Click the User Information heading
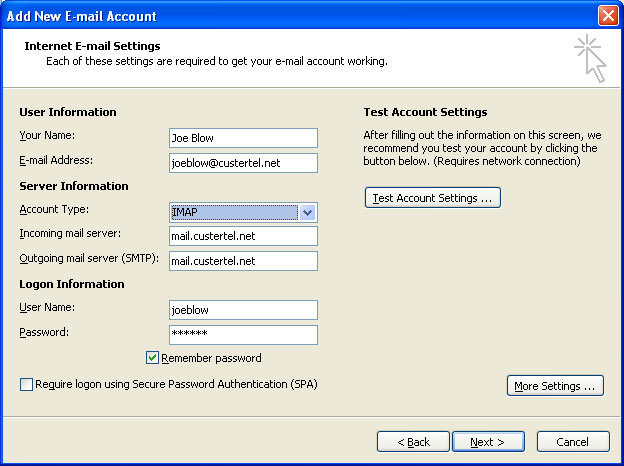 [68, 112]
